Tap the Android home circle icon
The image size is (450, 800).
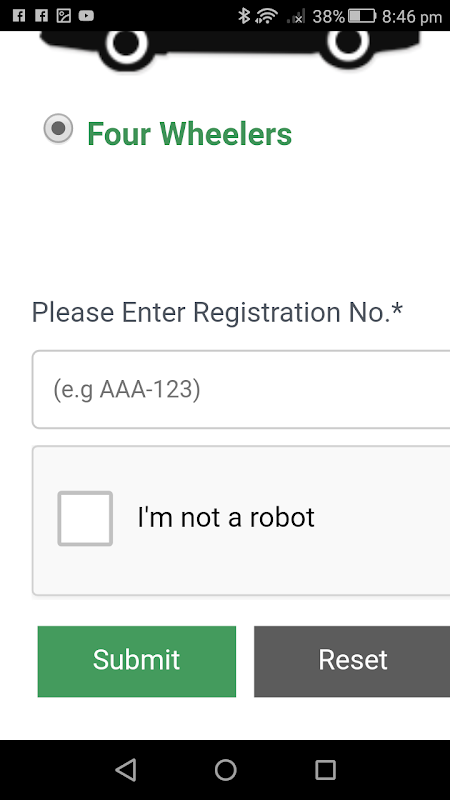coord(225,769)
